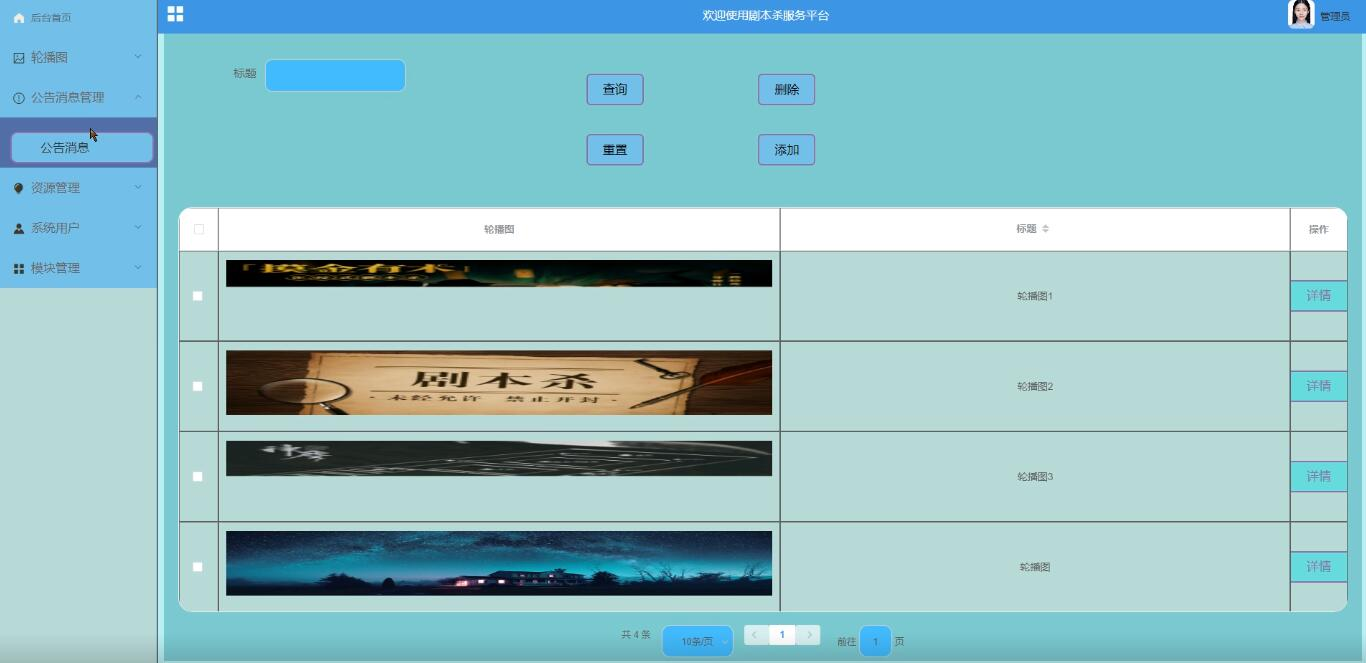Click the 查询 button
Screen dimensions: 1366x663
point(615,89)
